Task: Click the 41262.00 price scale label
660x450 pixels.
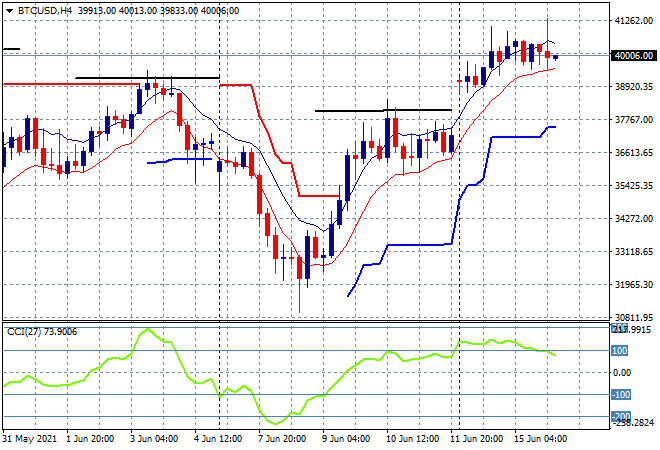Action: pyautogui.click(x=633, y=21)
